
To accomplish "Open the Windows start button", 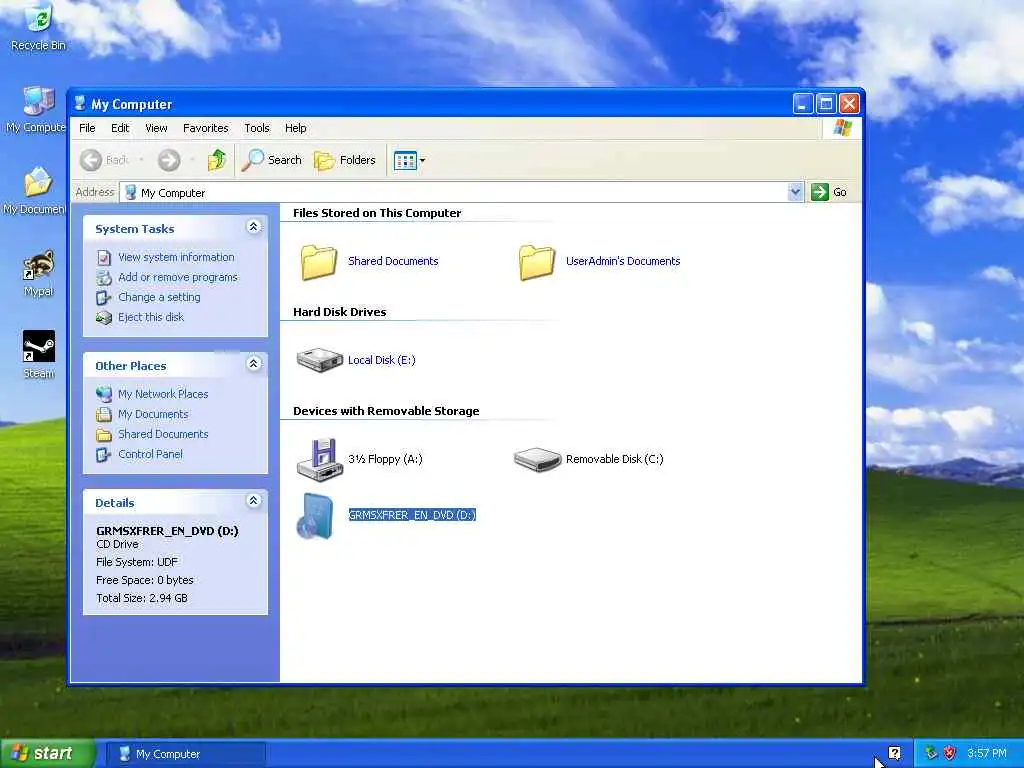I will tap(48, 754).
